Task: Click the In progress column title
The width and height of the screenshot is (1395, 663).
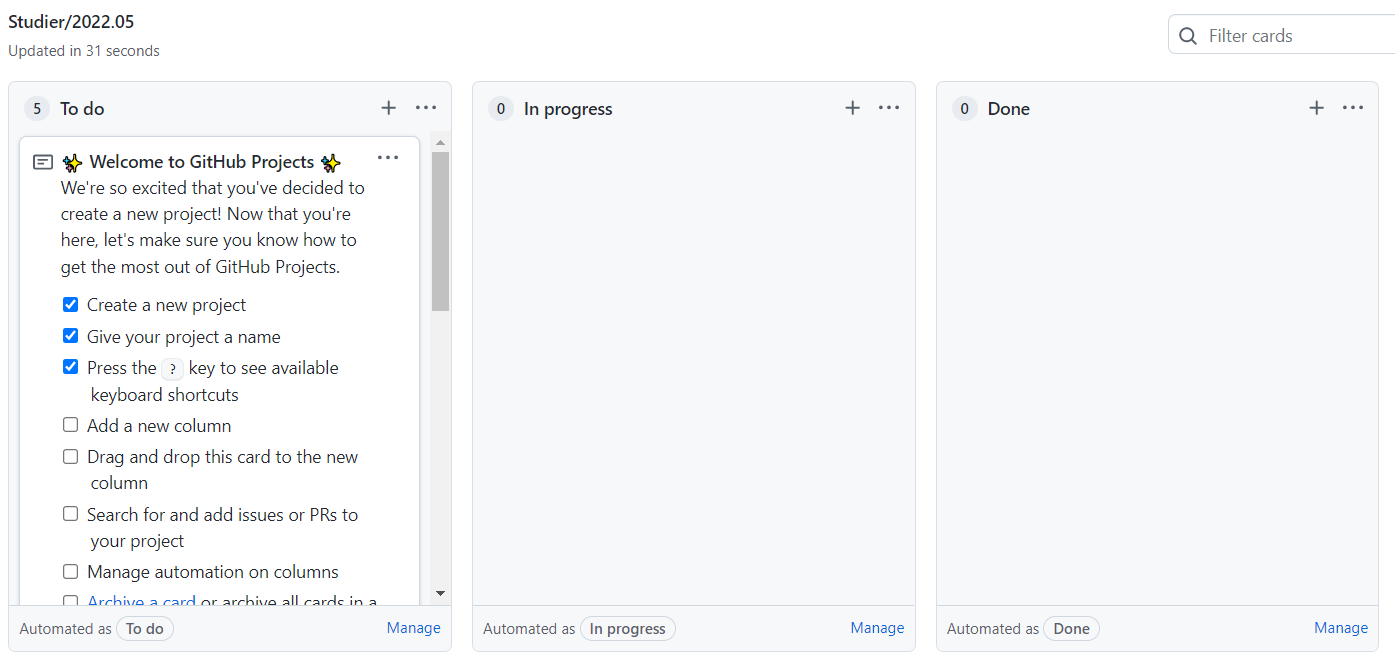Action: pos(568,109)
